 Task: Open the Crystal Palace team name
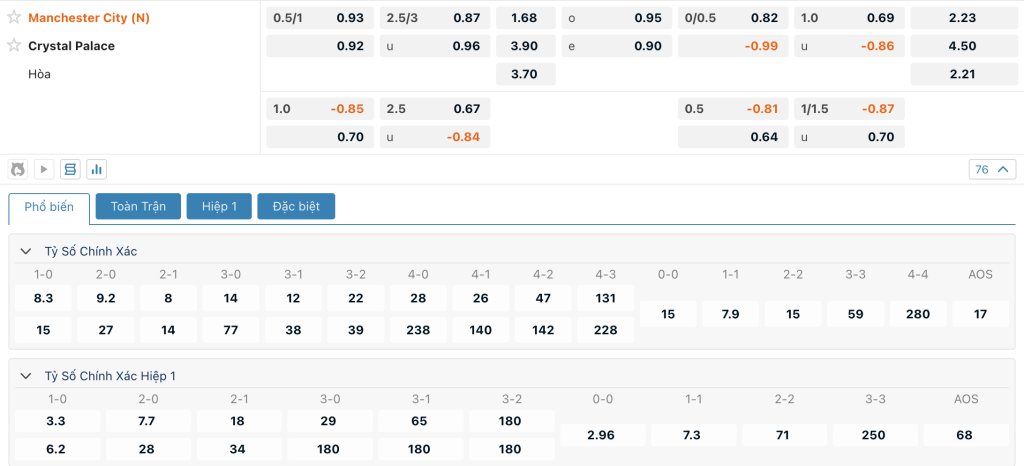coord(71,46)
